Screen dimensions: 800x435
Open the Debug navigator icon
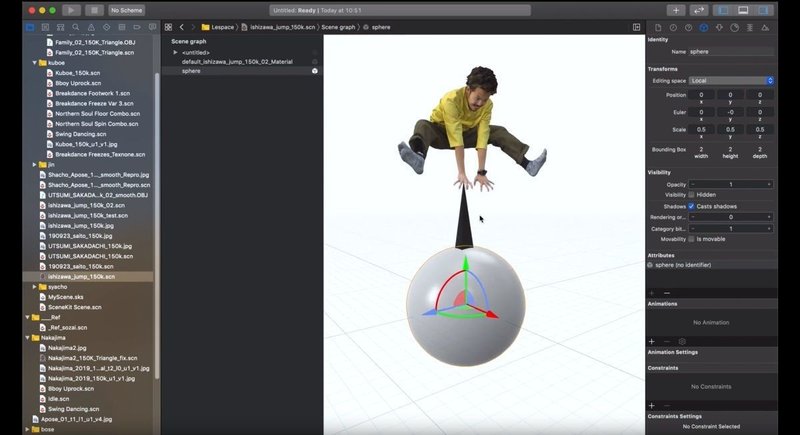pyautogui.click(x=121, y=27)
